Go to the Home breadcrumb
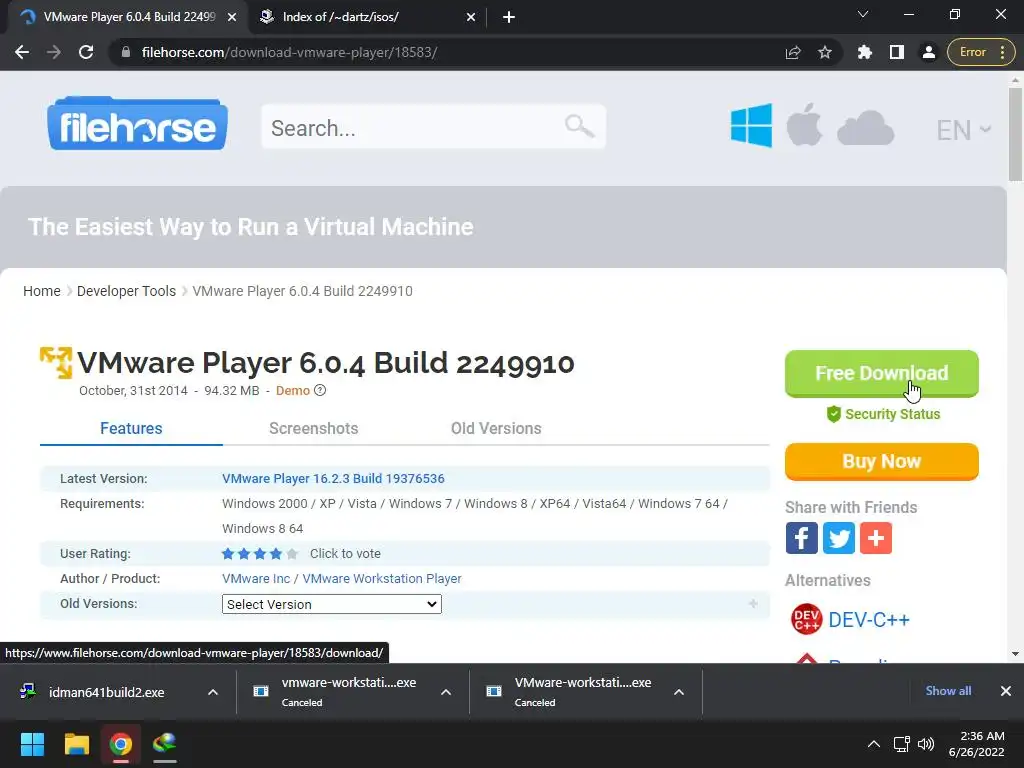Viewport: 1024px width, 768px height. [x=42, y=291]
